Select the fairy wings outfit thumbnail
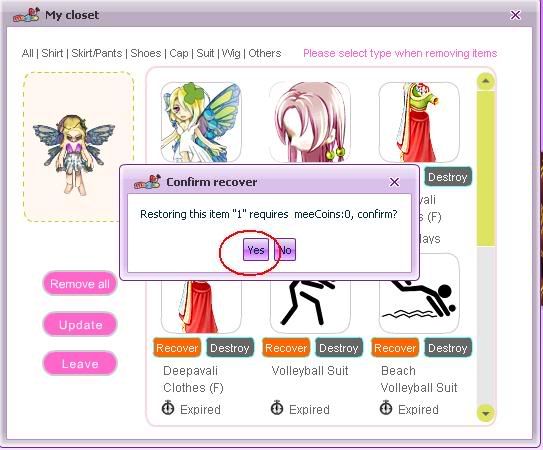Screen dimensions: 543x450 click(201, 122)
